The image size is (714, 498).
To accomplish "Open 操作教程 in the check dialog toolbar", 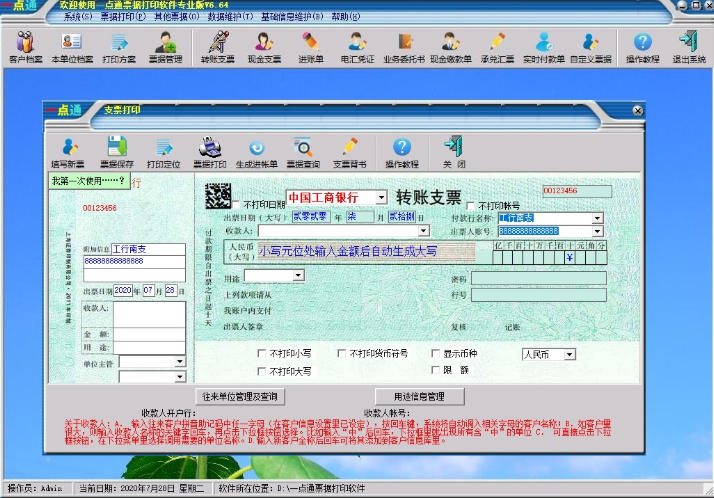I will pos(402,152).
